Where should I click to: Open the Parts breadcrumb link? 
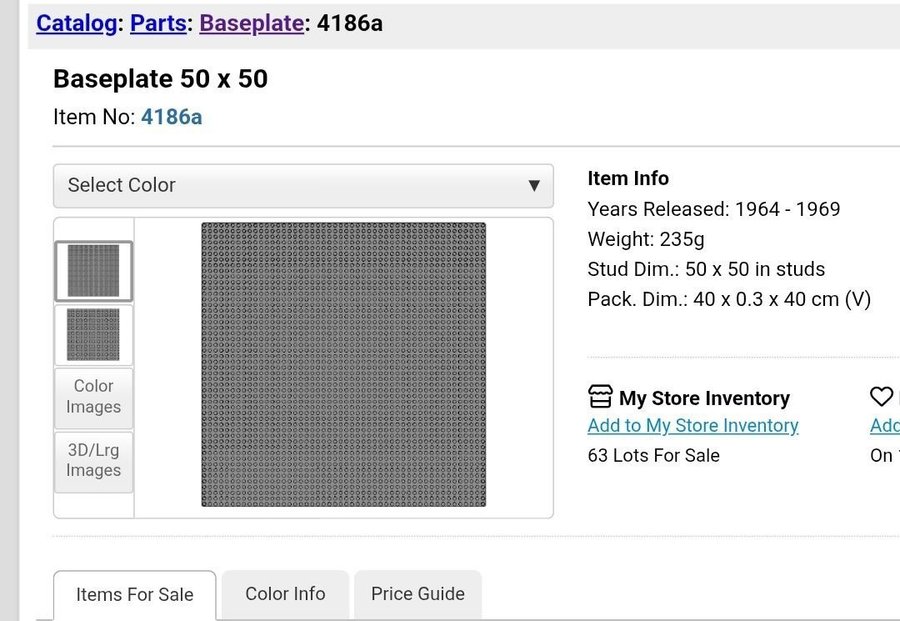[158, 23]
